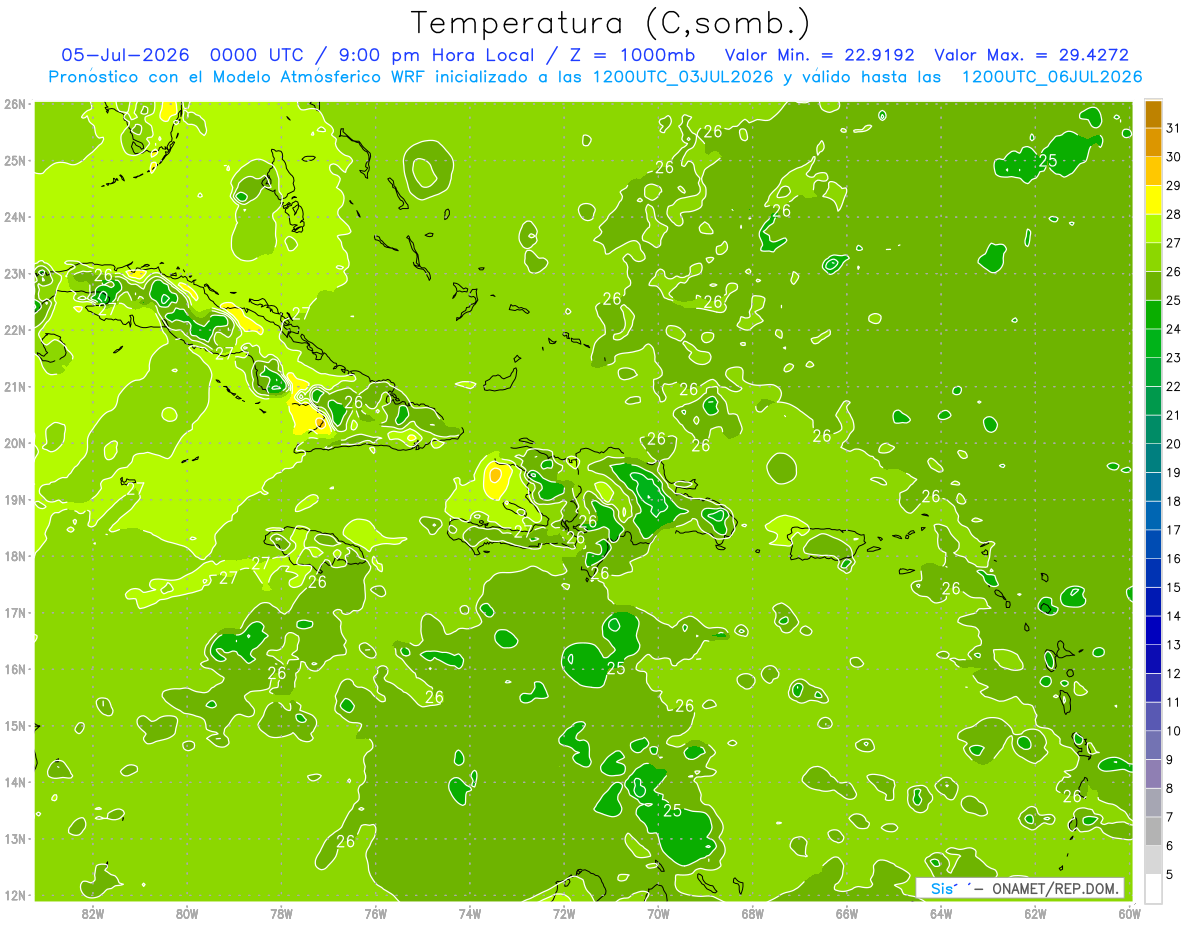Click the "62W" longitude axis label
1200x927 pixels.
[x=1035, y=914]
